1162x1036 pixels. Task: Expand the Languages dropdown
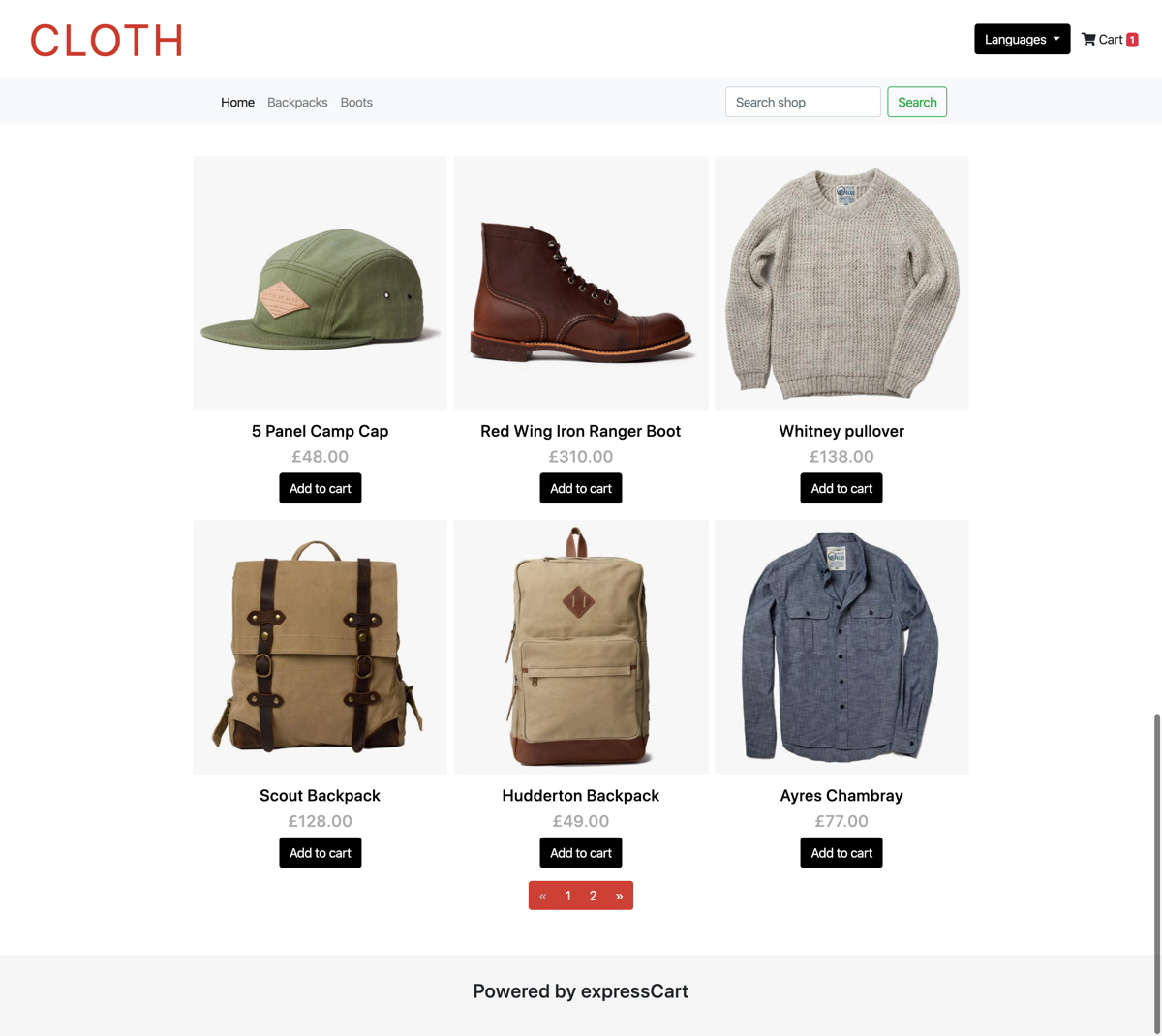coord(1022,39)
